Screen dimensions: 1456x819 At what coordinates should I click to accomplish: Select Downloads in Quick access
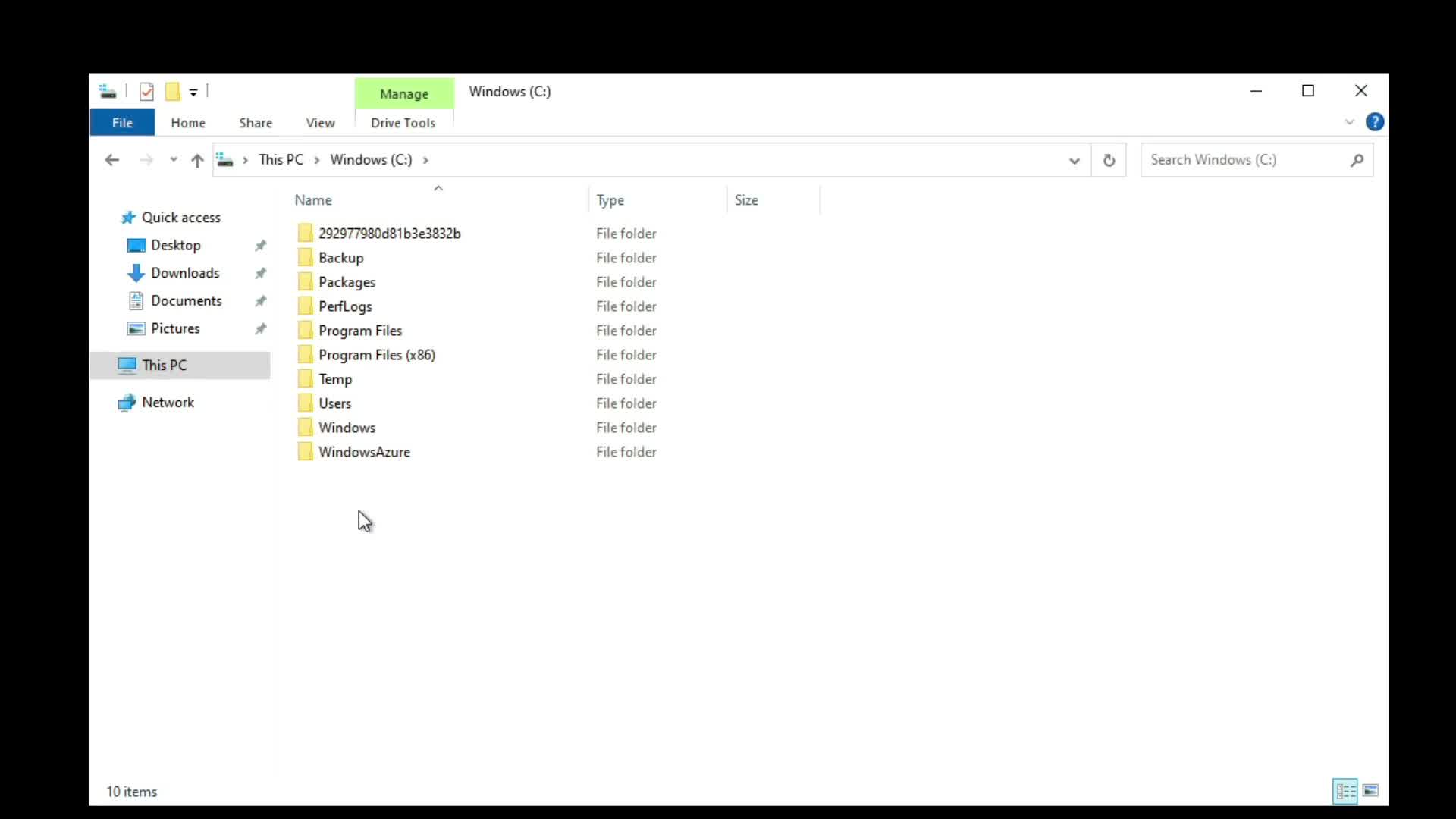pos(185,273)
